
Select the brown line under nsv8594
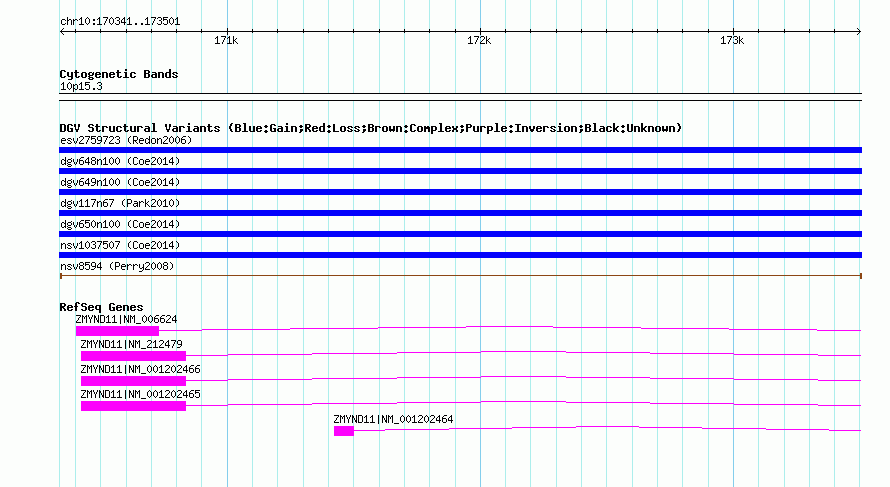[460, 276]
